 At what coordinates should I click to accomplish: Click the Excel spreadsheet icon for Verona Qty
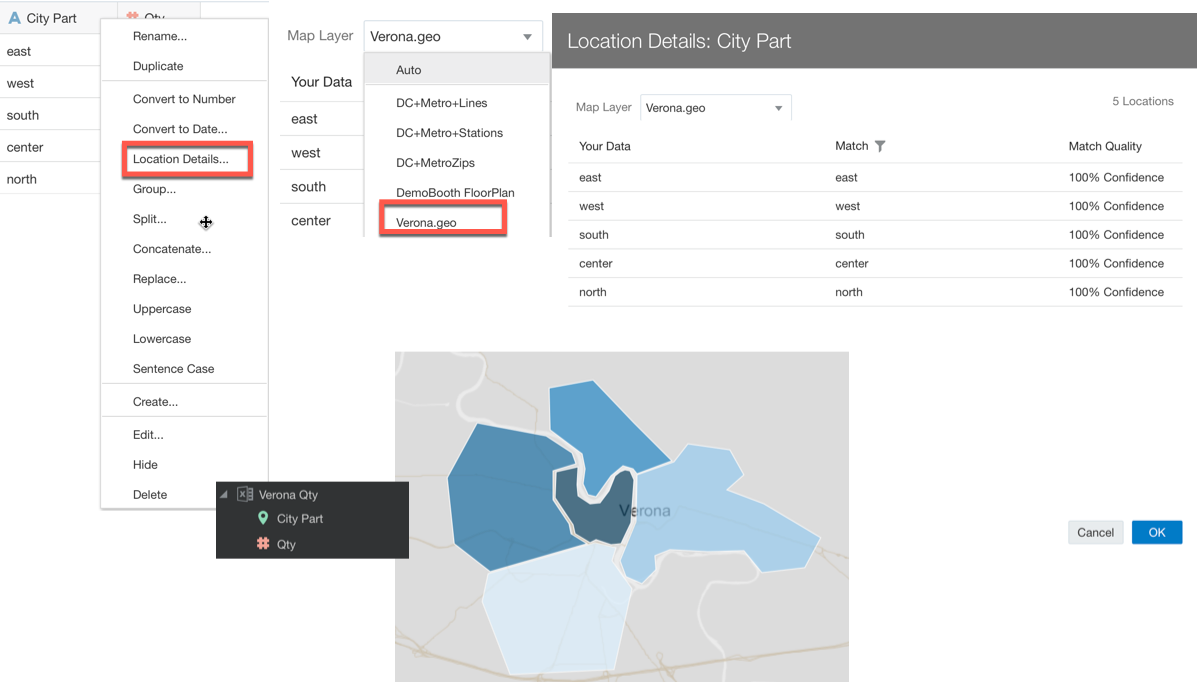point(243,494)
